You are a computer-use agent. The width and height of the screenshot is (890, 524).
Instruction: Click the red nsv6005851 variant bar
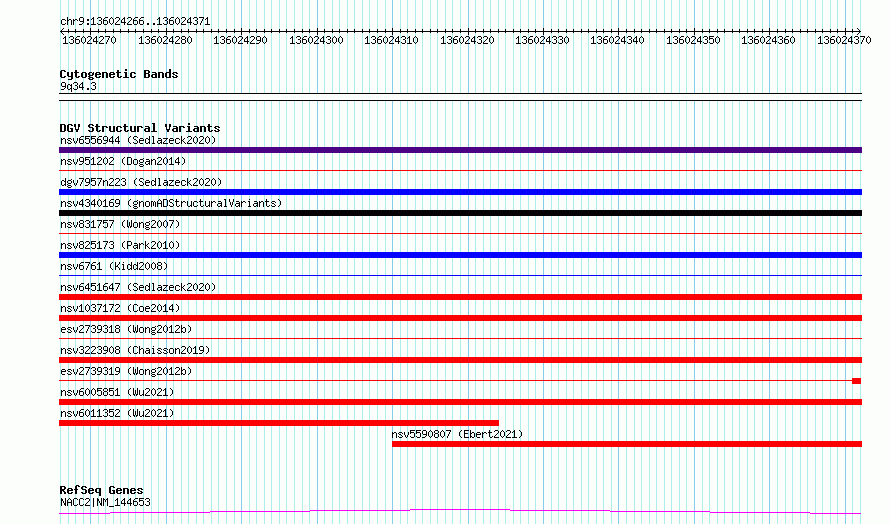(x=460, y=402)
